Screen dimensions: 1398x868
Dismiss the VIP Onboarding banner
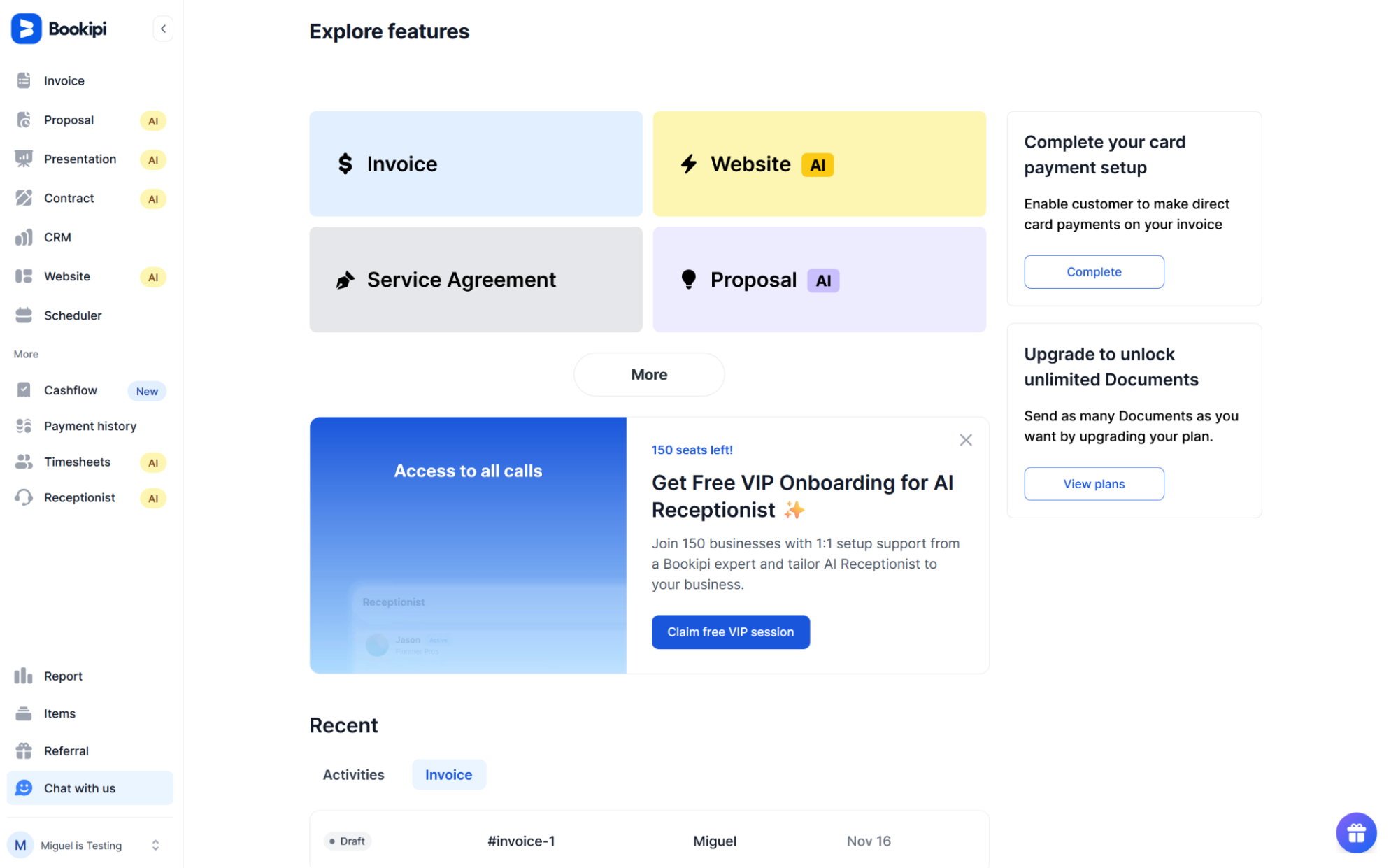966,439
